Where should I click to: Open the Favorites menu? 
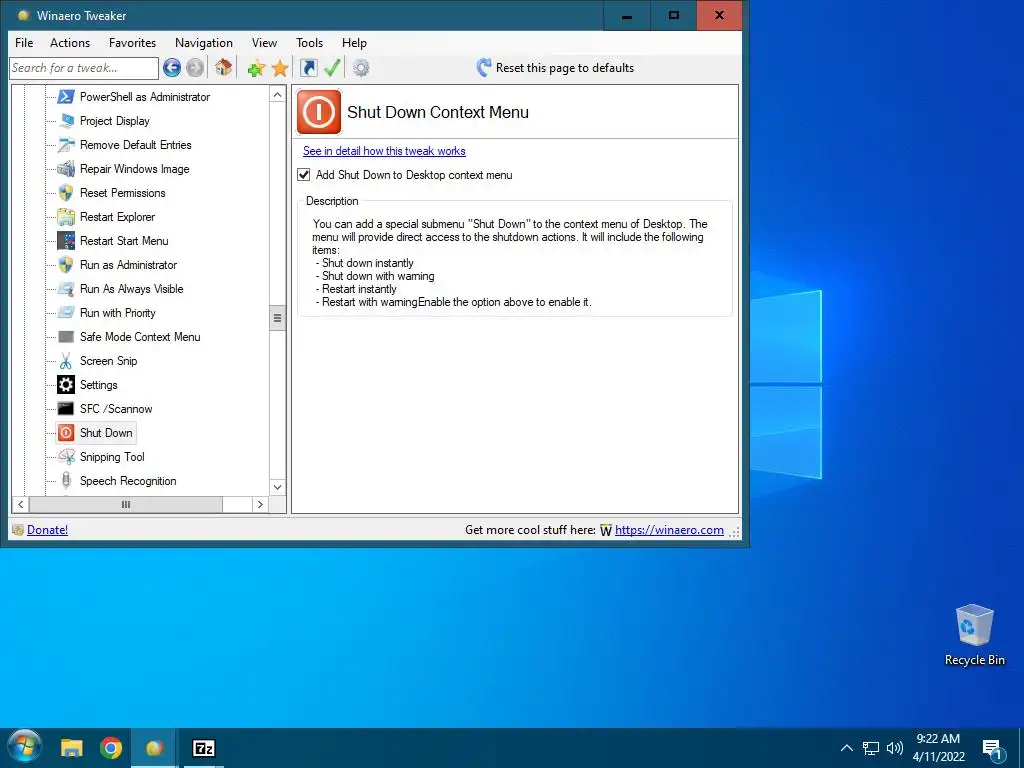click(133, 42)
